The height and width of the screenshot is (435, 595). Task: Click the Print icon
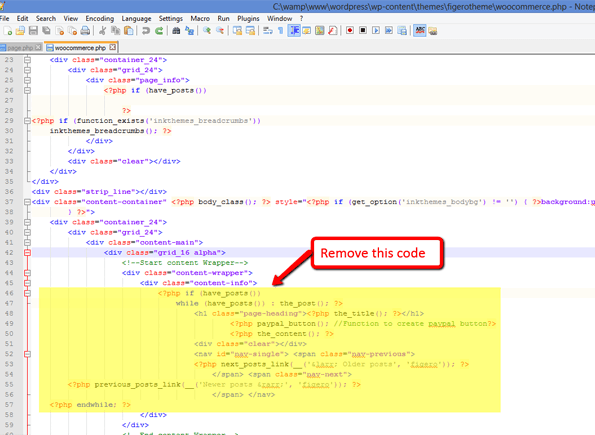(x=85, y=31)
